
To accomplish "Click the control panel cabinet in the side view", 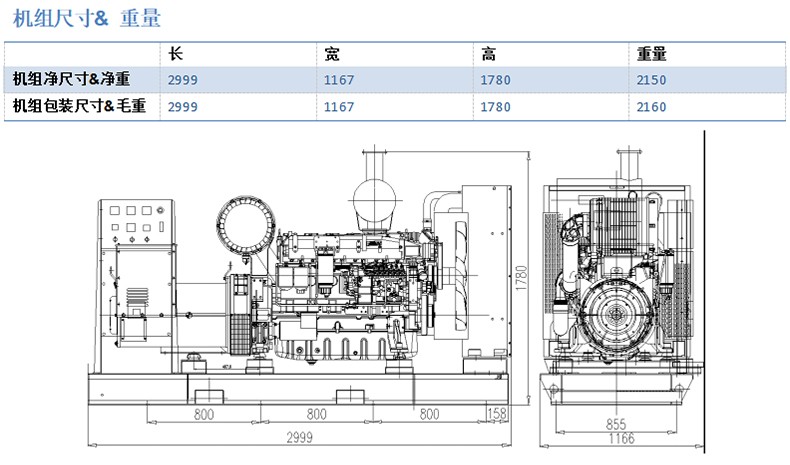I will pos(131,280).
